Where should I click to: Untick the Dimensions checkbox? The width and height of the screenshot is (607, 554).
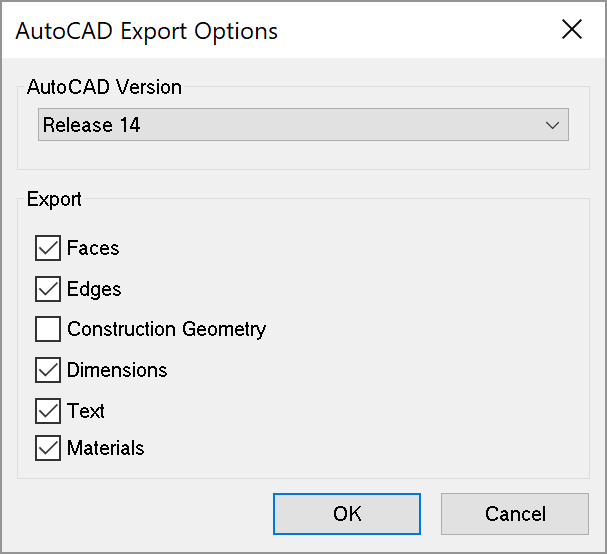point(48,370)
